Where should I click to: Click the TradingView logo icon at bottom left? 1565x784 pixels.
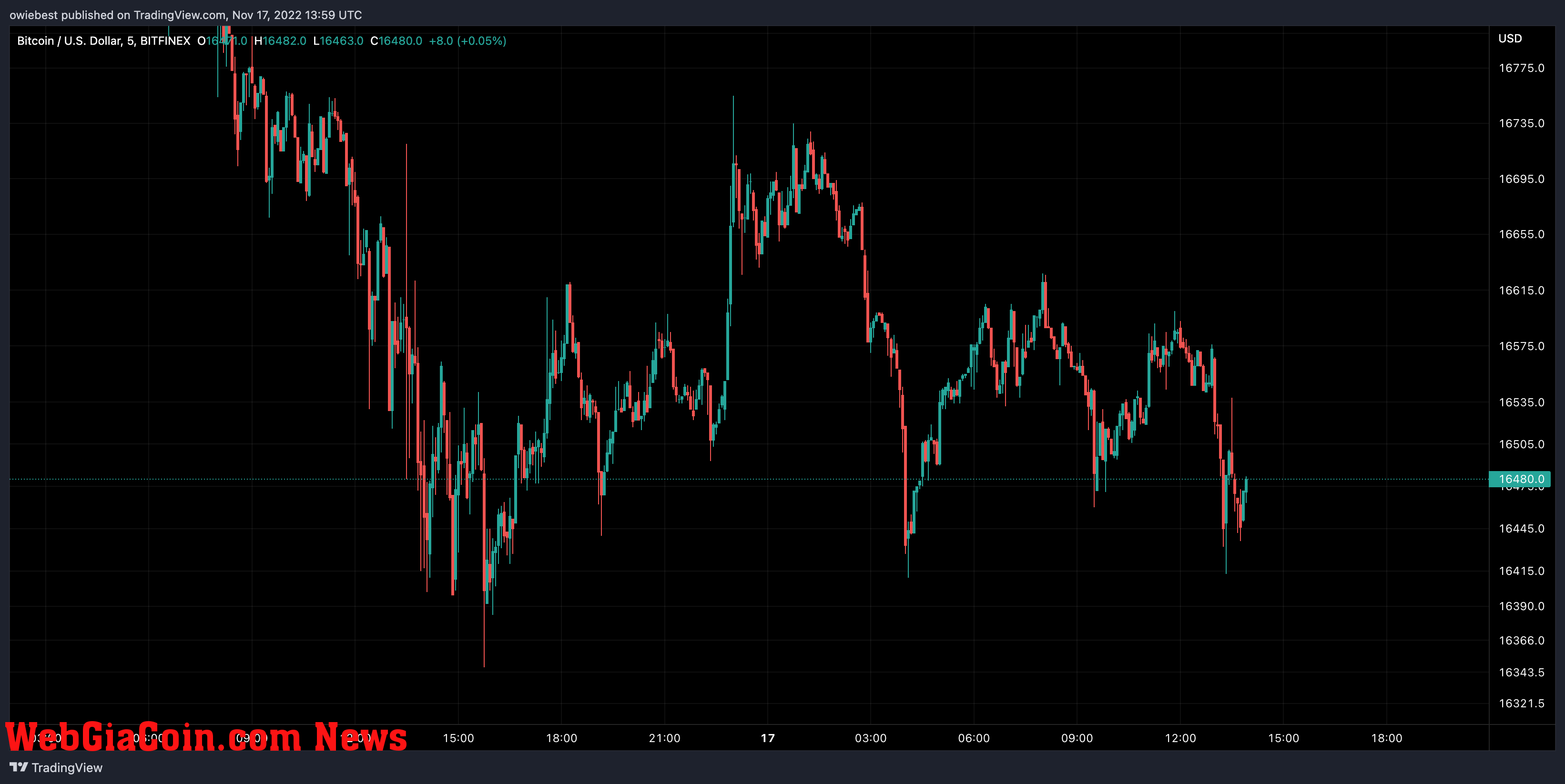(x=19, y=767)
